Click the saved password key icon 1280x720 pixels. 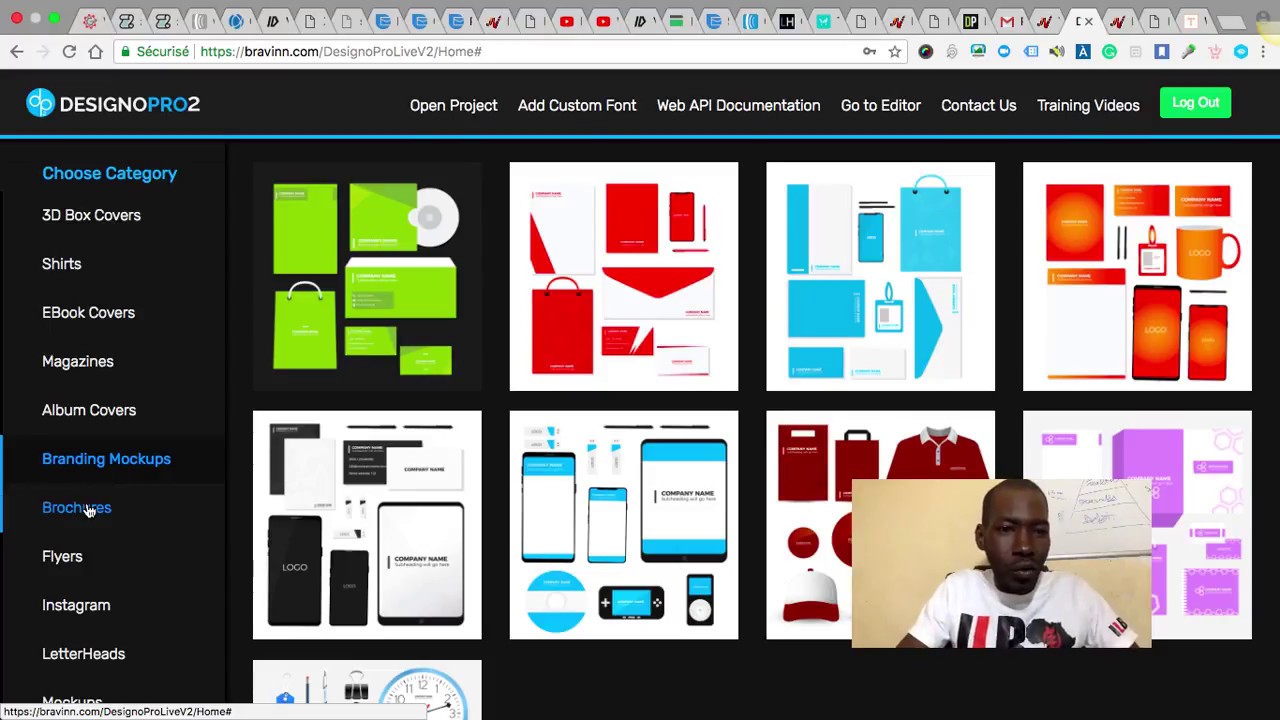pyautogui.click(x=869, y=51)
